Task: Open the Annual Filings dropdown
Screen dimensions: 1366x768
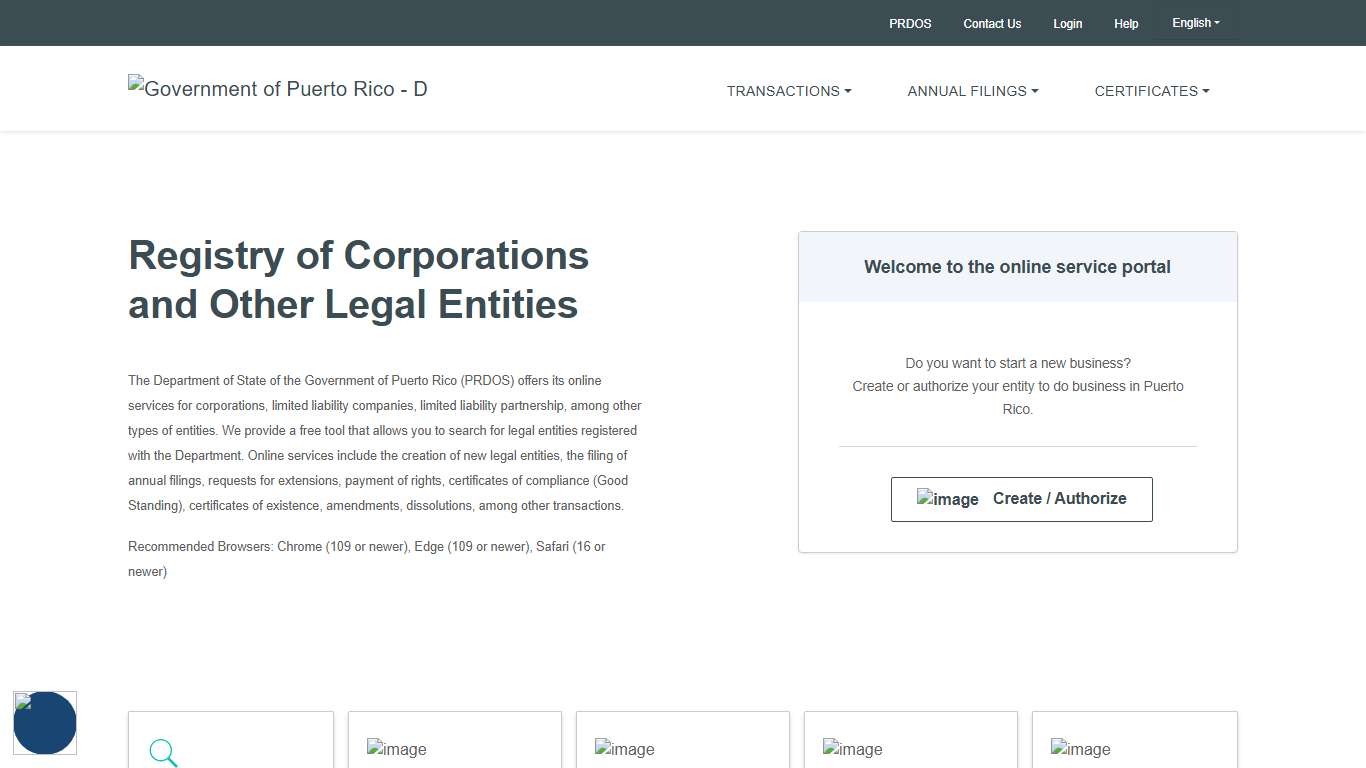Action: pos(972,91)
